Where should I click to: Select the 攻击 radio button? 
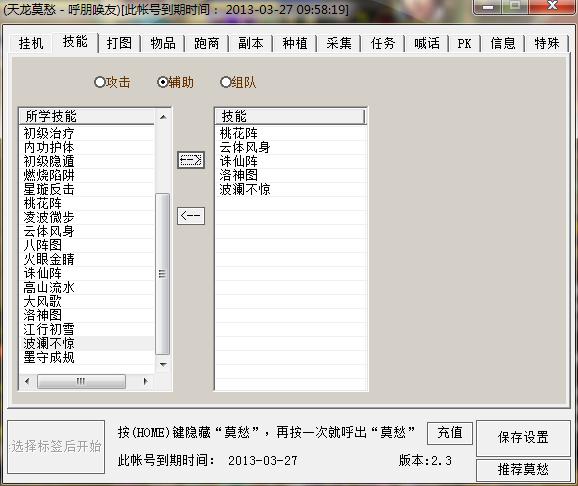click(x=112, y=82)
